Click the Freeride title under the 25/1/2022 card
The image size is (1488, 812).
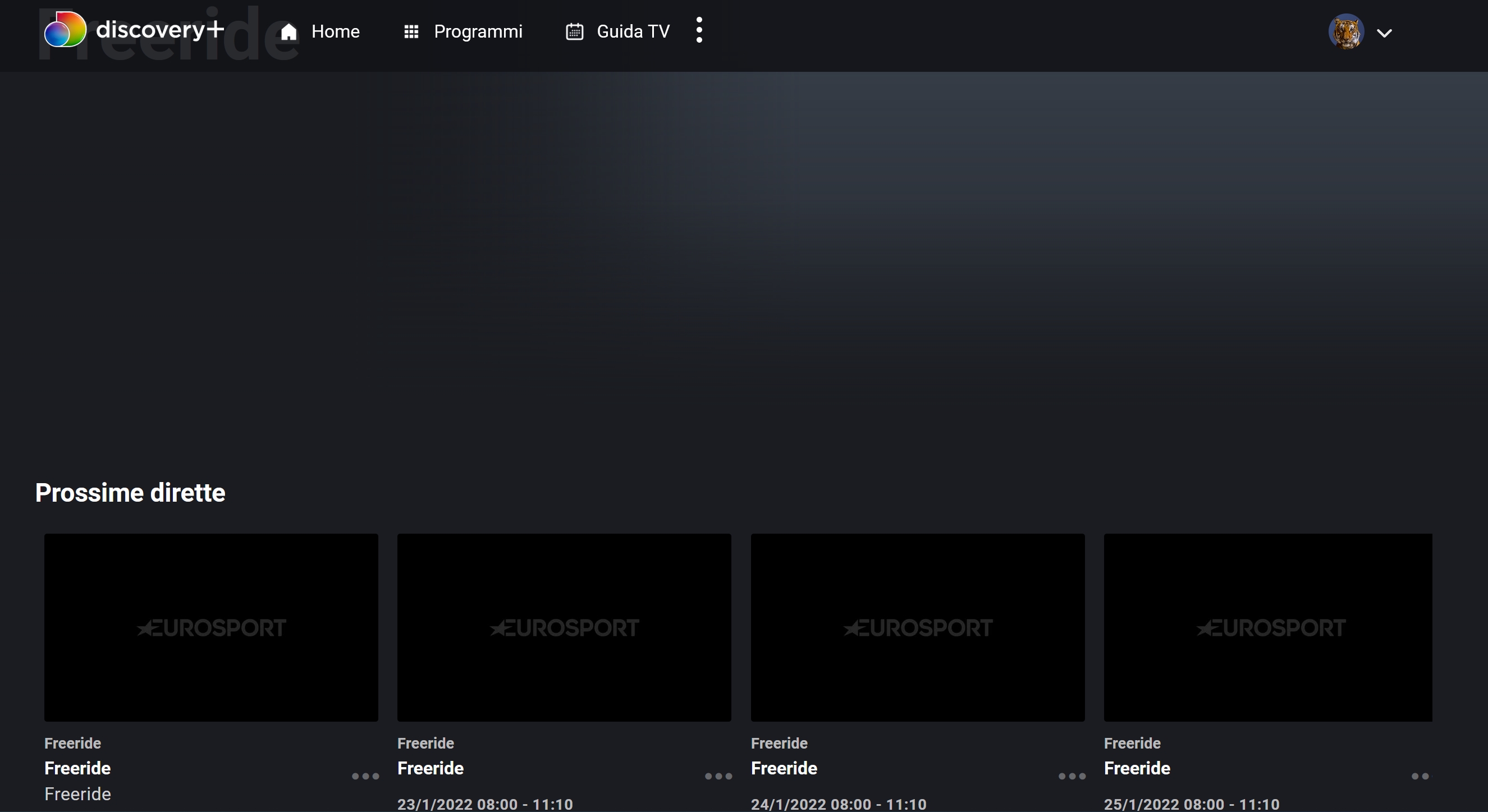tap(1137, 768)
